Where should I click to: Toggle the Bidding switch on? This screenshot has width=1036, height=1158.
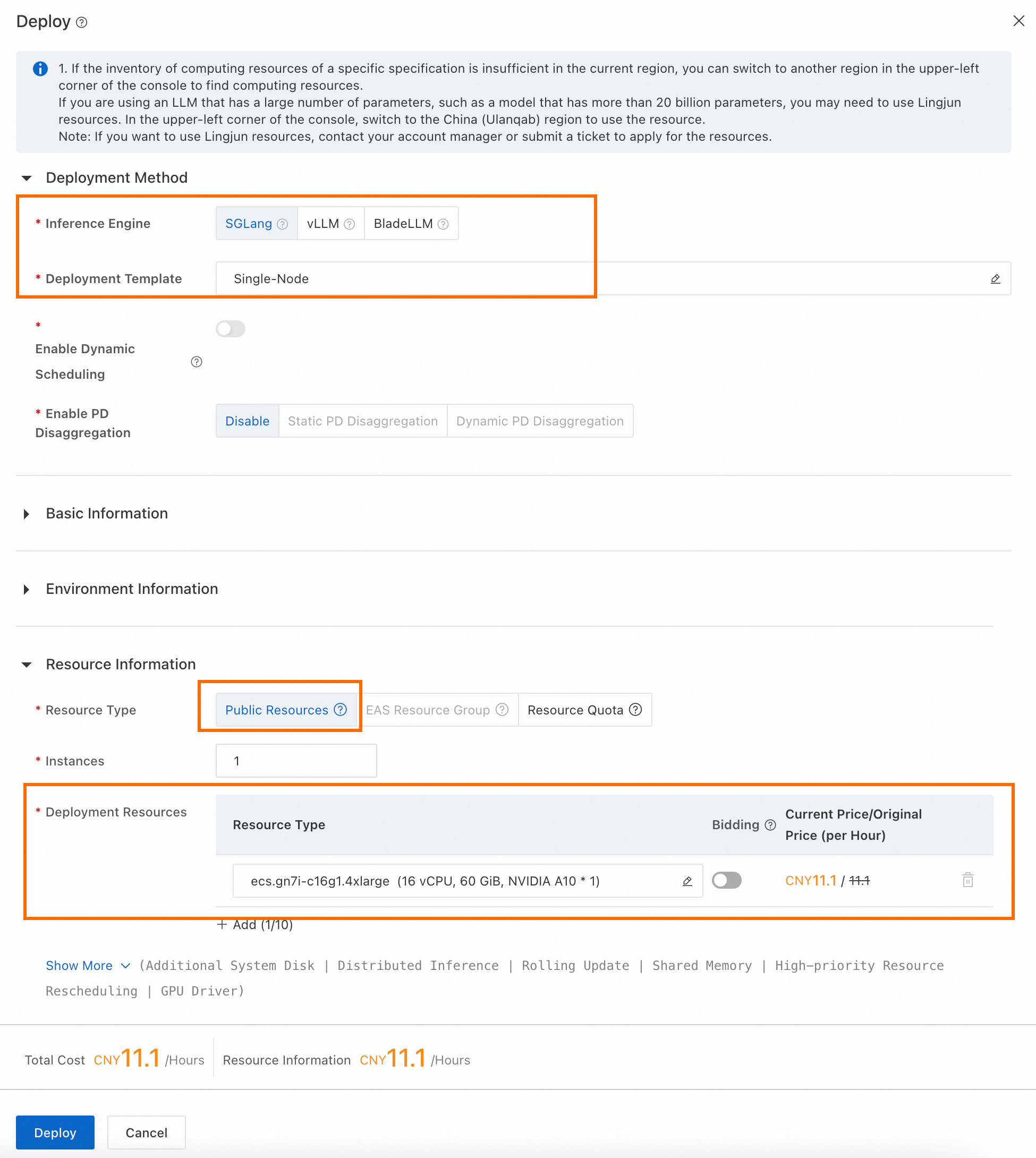726,880
